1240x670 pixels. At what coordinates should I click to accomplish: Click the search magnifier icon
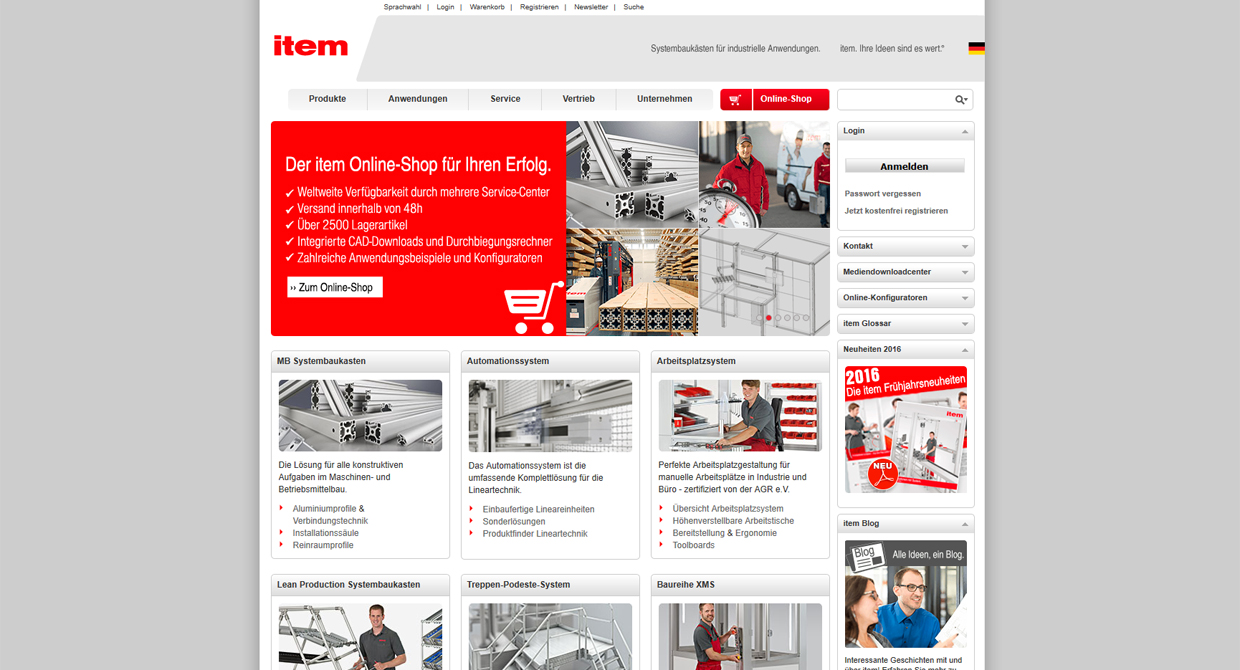click(x=961, y=100)
